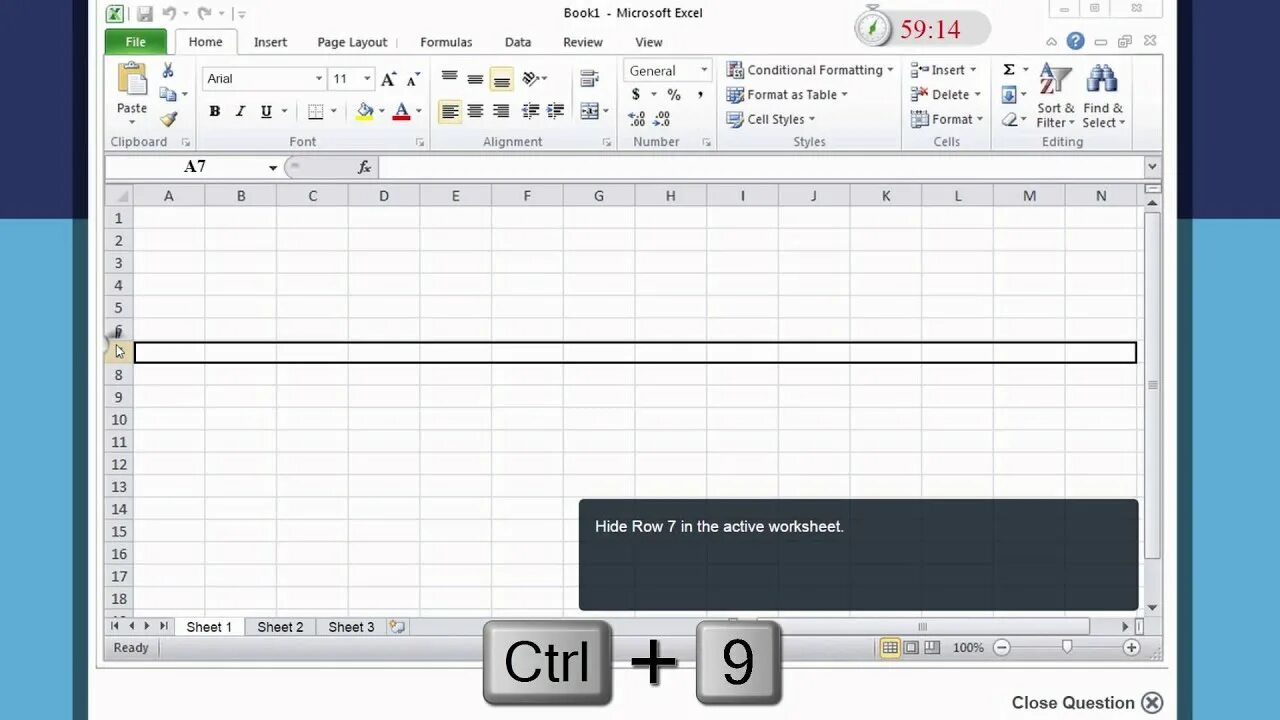Select the Sheet 3 worksheet tab
The height and width of the screenshot is (720, 1280).
pos(351,627)
